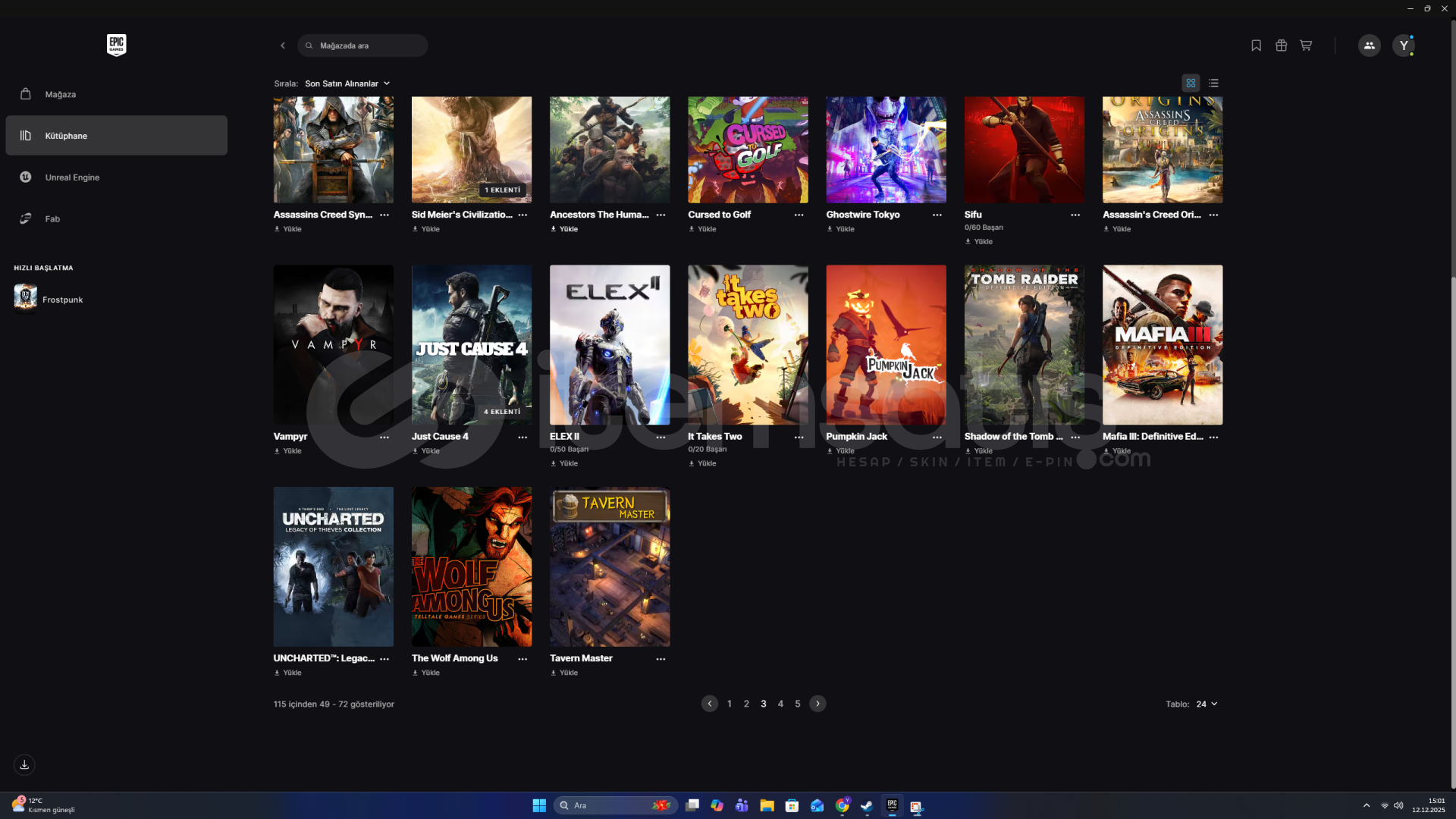Viewport: 1456px width, 819px height.
Task: Open the wishlist bookmark icon
Action: coord(1256,45)
